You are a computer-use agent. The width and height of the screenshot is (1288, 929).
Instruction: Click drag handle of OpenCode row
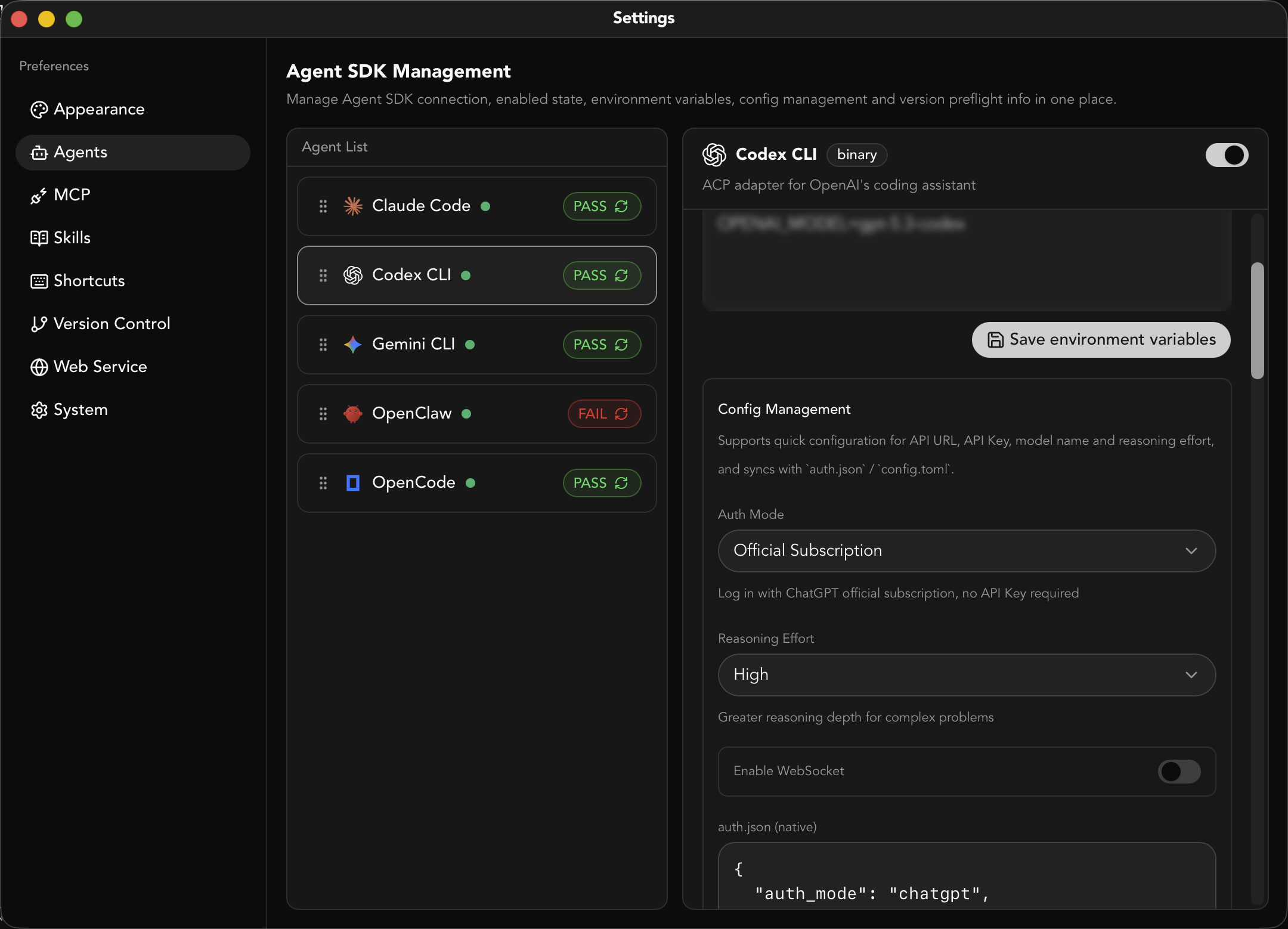323,483
